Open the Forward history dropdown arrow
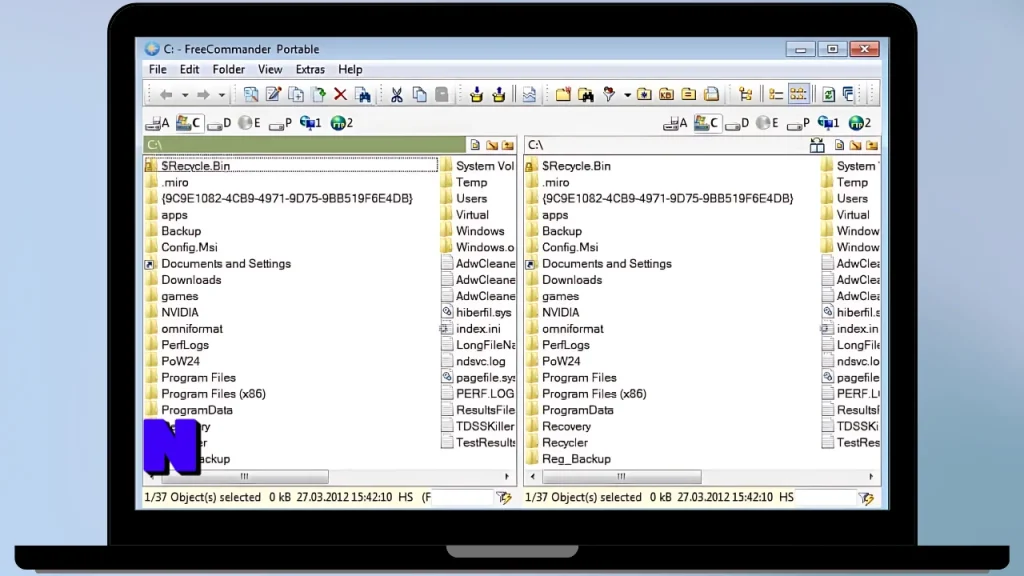 click(x=221, y=95)
